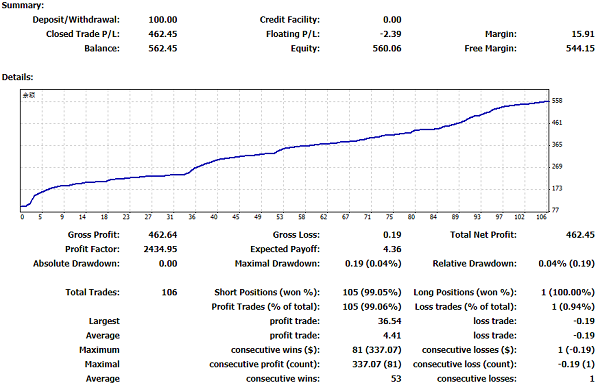
Task: Click the Maximal Drawdown value 0.19 (0.04%)
Action: [373, 264]
